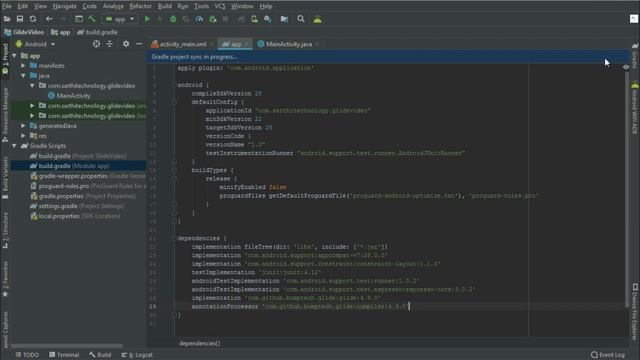Fold the dependencies block in editor gutter
The height and width of the screenshot is (360, 640).
click(174, 238)
